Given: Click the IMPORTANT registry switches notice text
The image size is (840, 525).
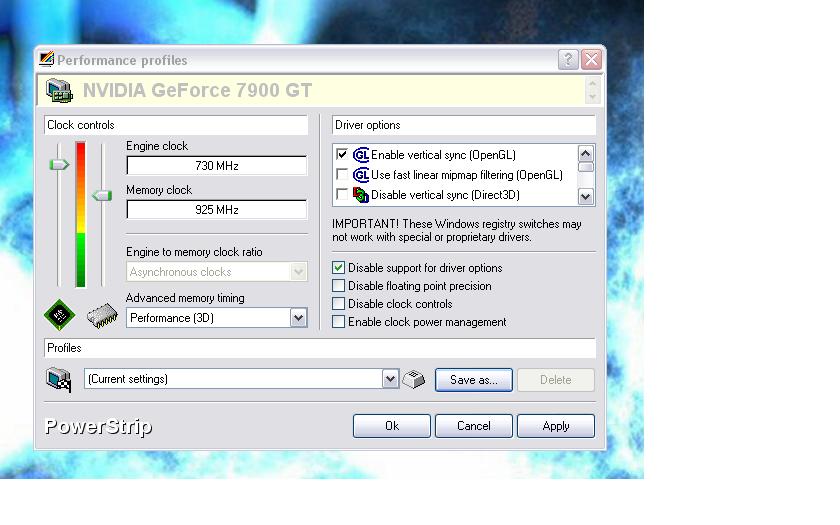Looking at the screenshot, I should tap(456, 230).
